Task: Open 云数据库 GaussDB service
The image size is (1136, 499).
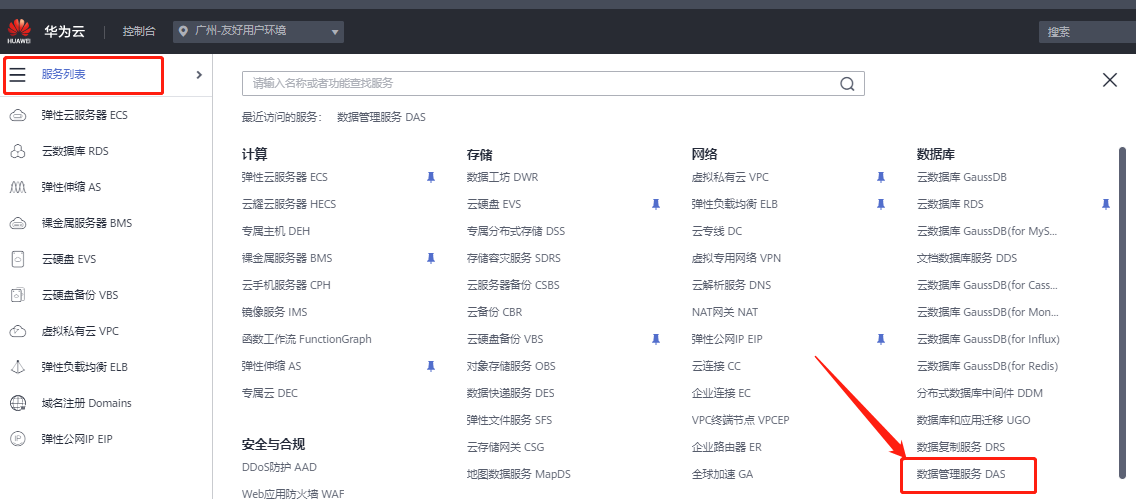Action: click(961, 177)
